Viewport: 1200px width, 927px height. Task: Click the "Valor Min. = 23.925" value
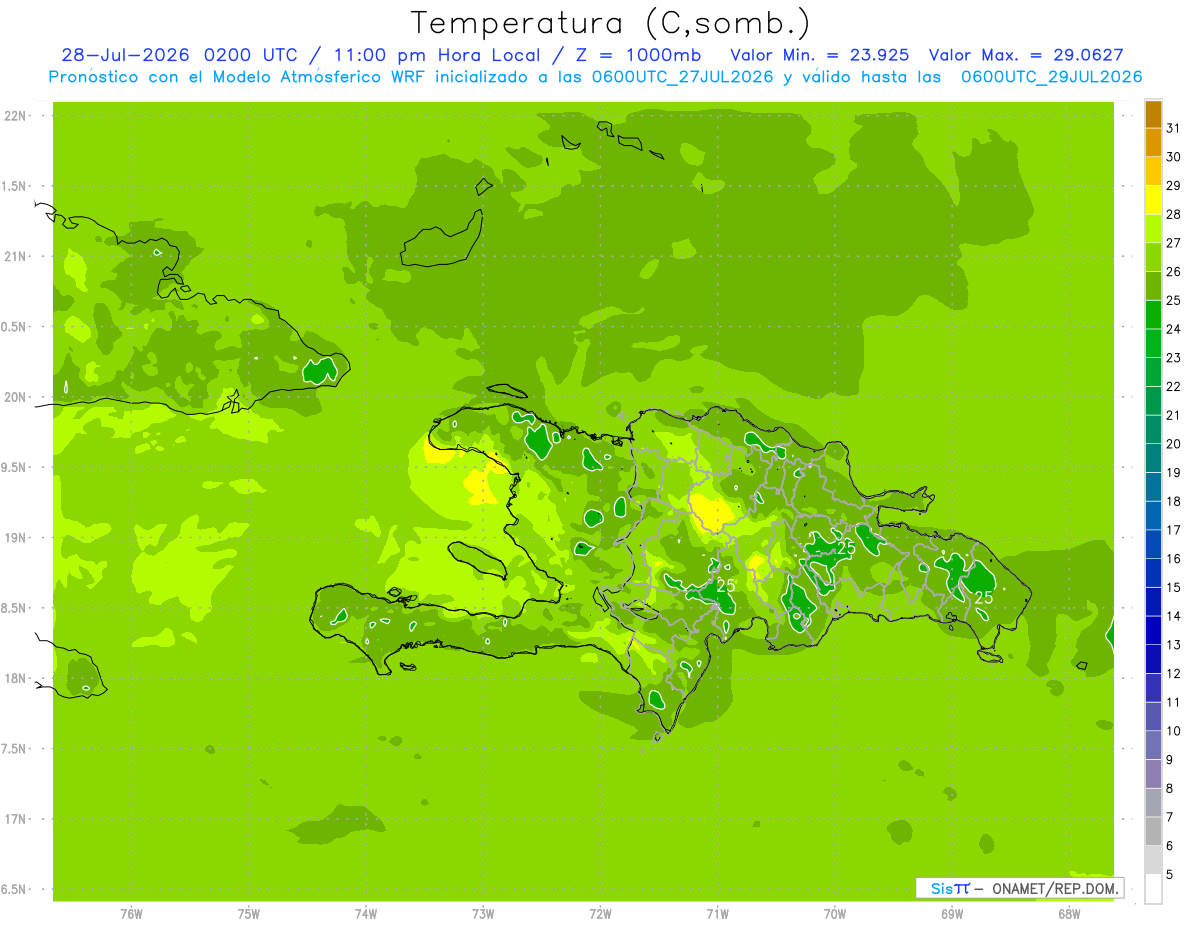[820, 55]
